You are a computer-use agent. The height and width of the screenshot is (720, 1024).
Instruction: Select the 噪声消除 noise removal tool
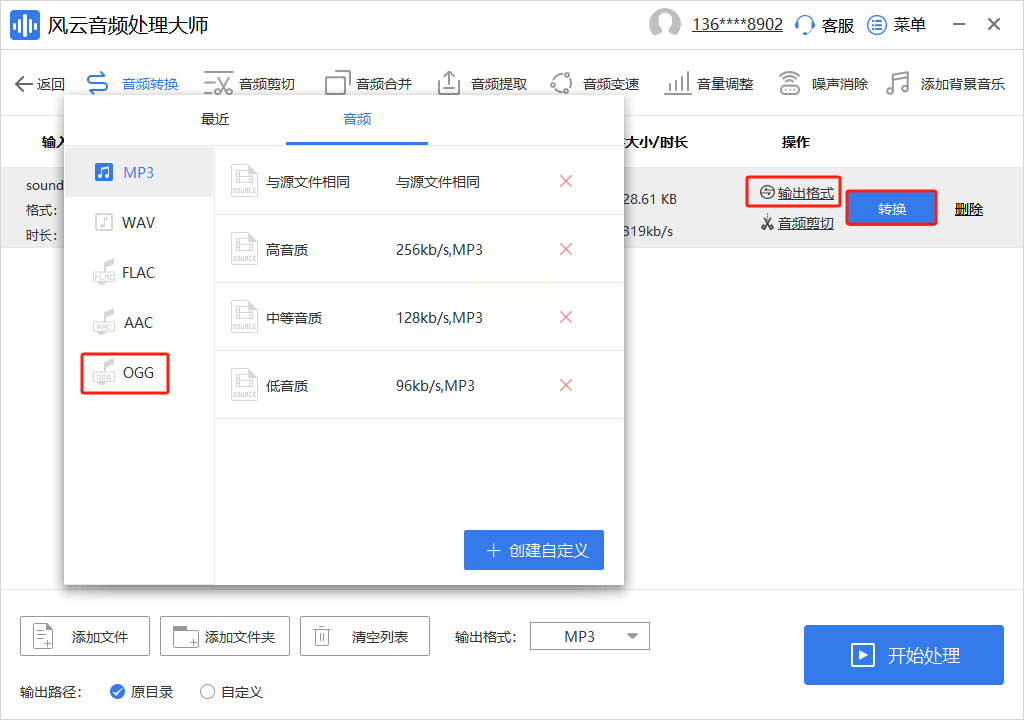(823, 84)
